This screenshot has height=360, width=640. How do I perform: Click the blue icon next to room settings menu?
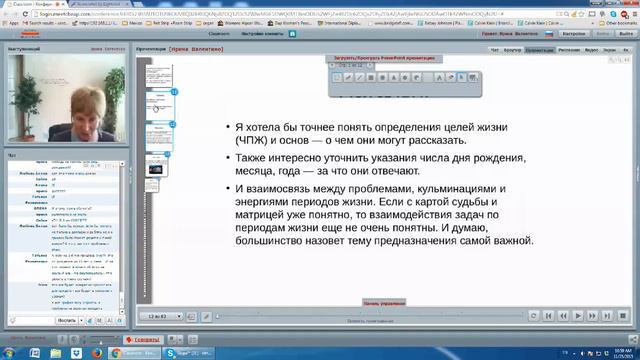pyautogui.click(x=292, y=34)
